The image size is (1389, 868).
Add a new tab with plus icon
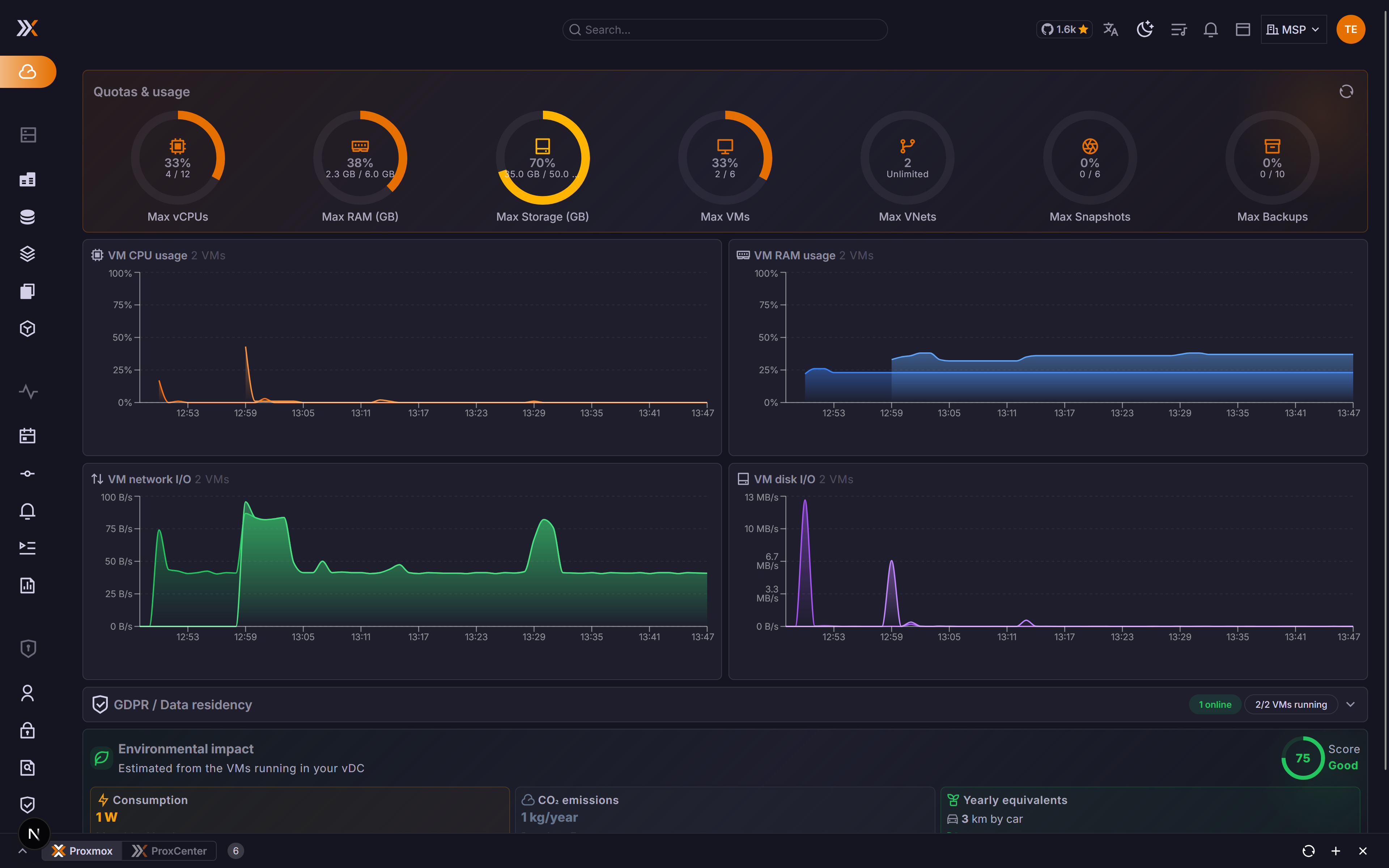pos(1335,851)
